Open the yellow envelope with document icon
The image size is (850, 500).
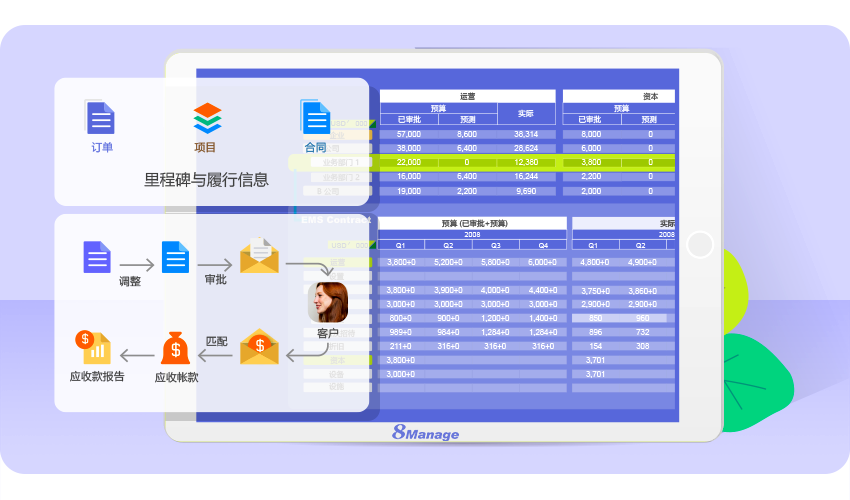coord(259,256)
